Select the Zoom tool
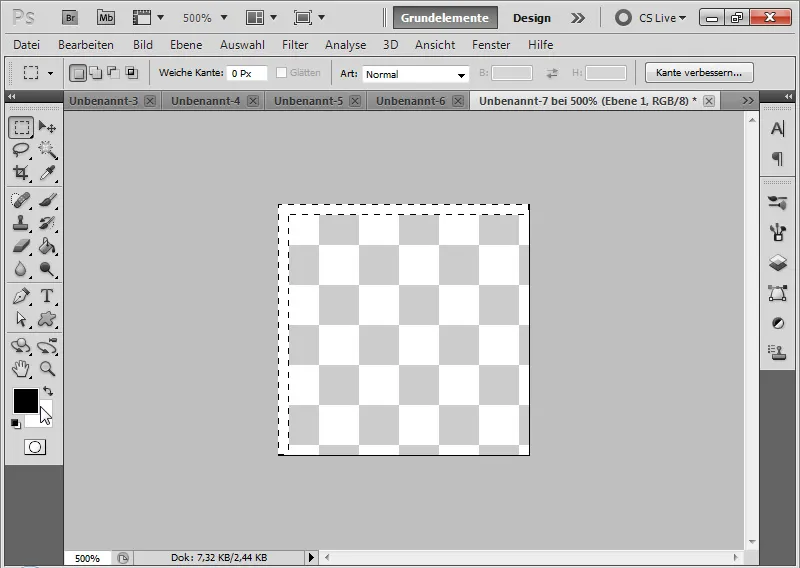The height and width of the screenshot is (568, 800). click(x=47, y=368)
